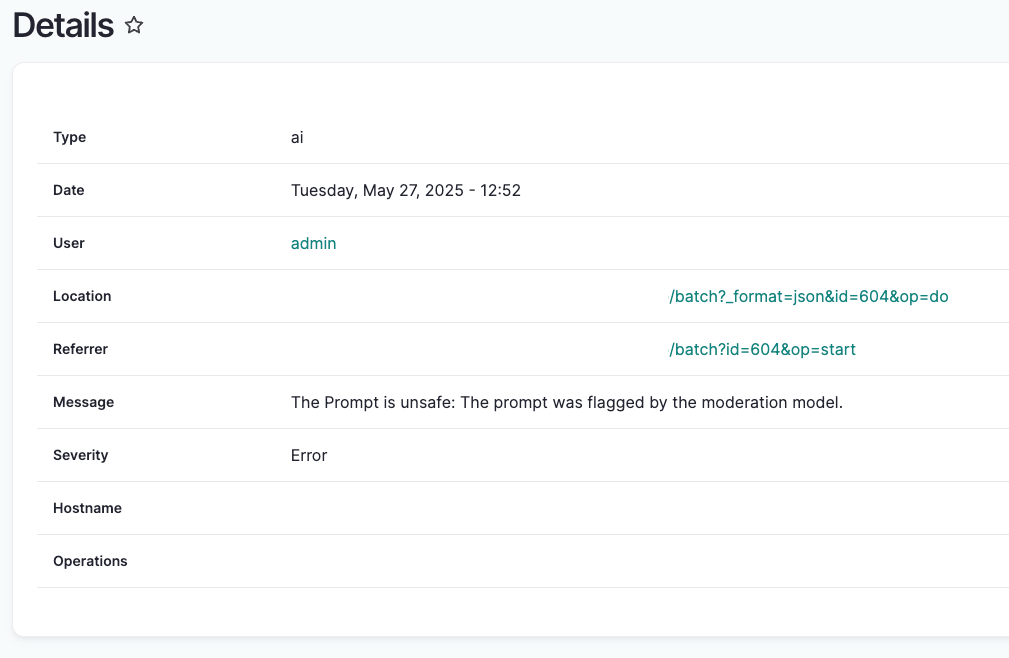Click the star icon next to Details
Image resolution: width=1009 pixels, height=658 pixels.
(x=133, y=26)
